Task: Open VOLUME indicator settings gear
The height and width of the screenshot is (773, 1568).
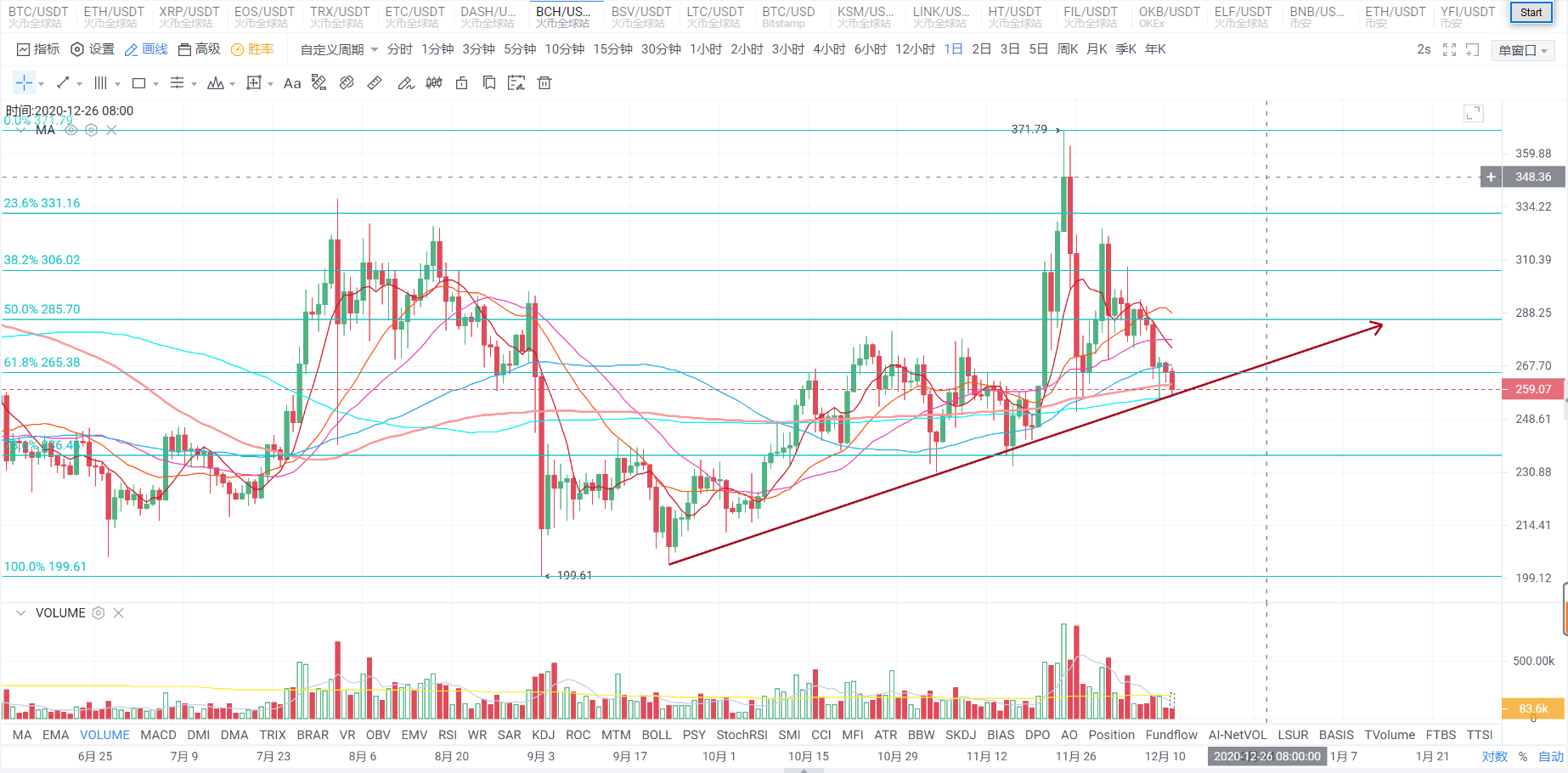Action: 99,612
